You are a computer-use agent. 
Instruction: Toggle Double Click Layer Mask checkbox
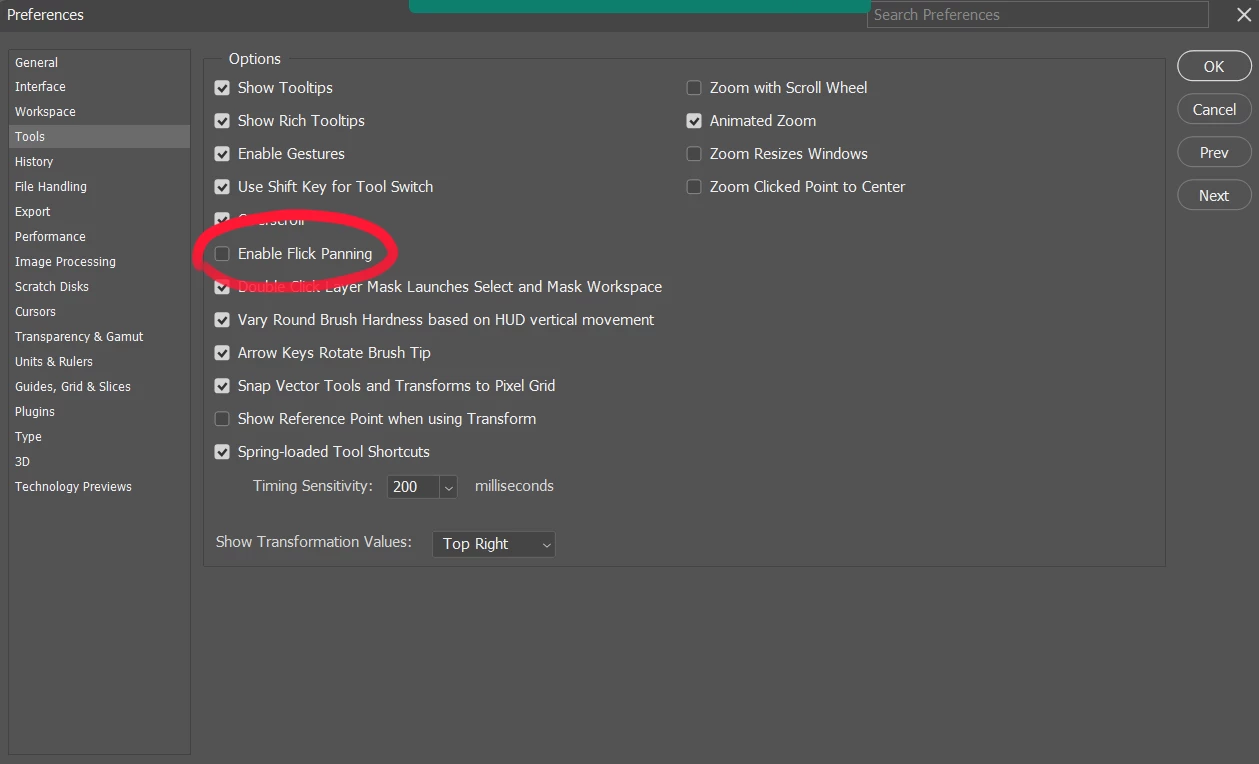[222, 287]
